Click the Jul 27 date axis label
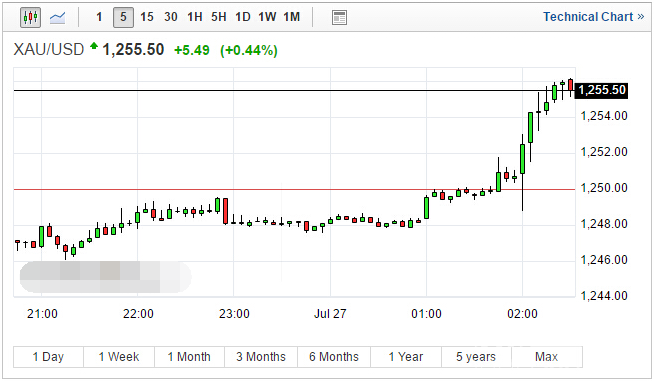 coord(330,314)
